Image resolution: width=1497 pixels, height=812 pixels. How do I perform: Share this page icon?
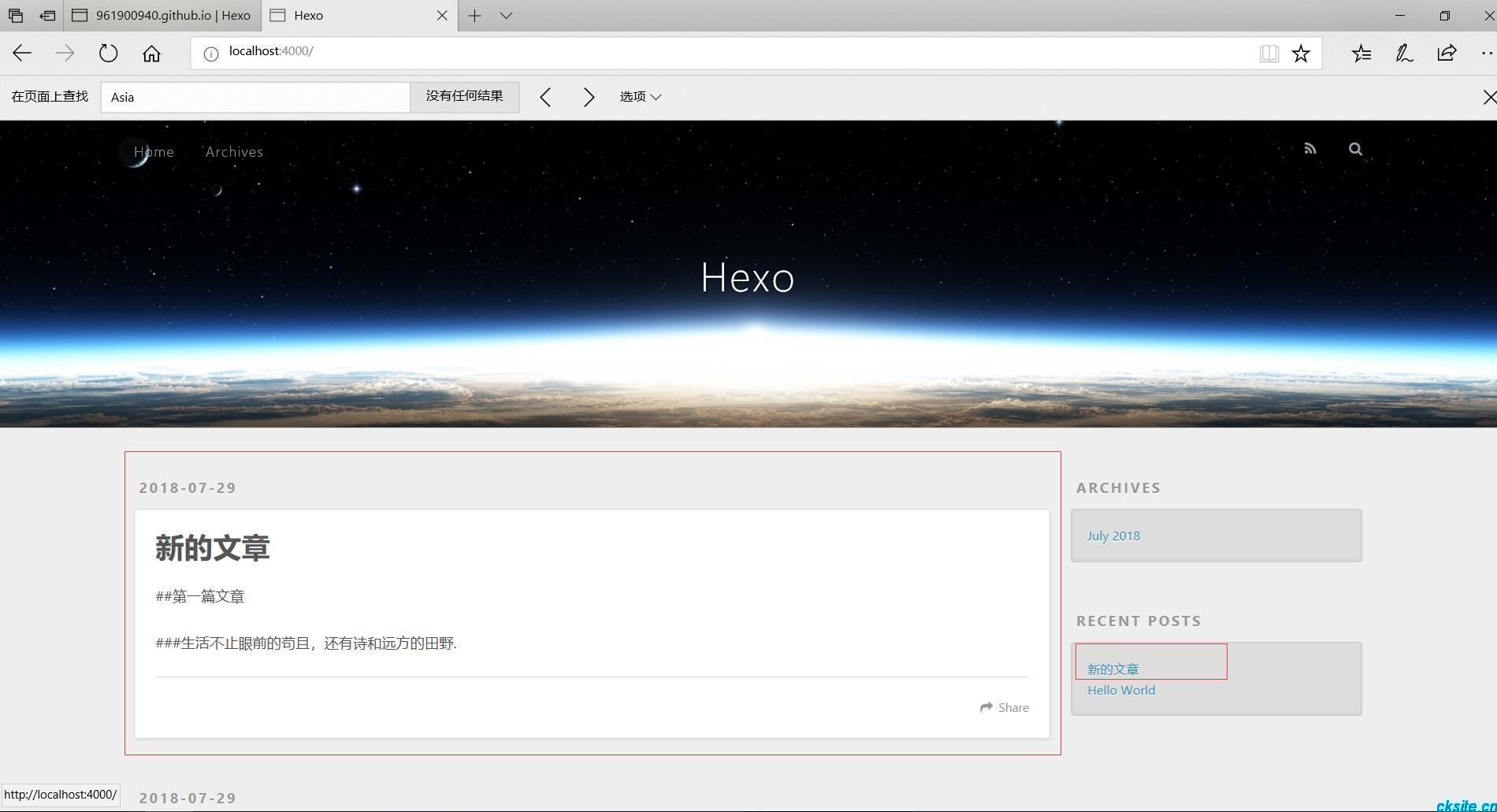pos(1447,53)
